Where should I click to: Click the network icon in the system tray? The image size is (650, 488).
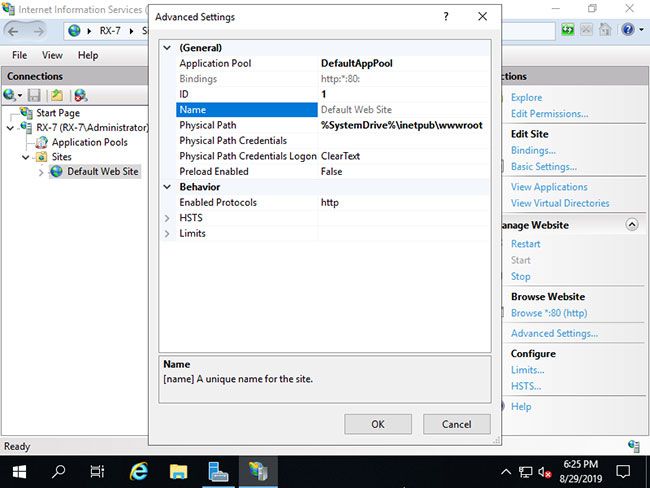pos(526,472)
